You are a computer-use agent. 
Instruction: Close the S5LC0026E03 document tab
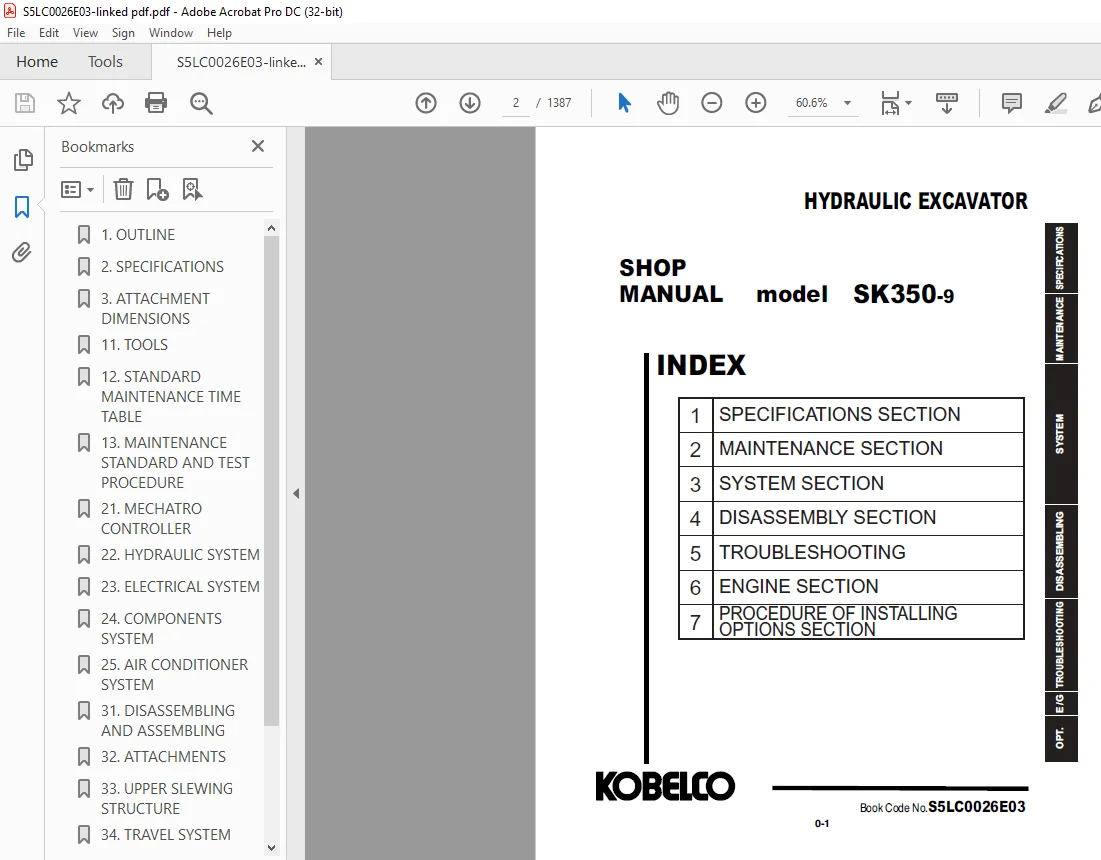[x=318, y=62]
